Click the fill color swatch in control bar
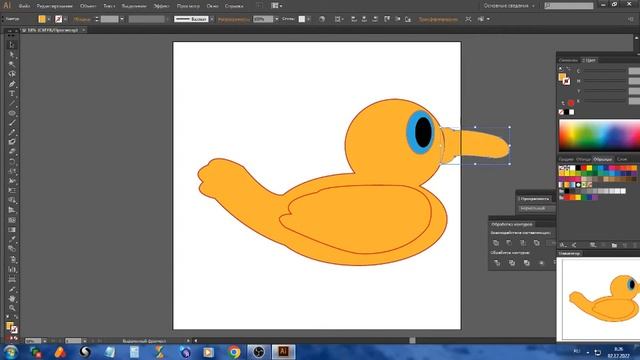The height and width of the screenshot is (360, 640). point(42,19)
